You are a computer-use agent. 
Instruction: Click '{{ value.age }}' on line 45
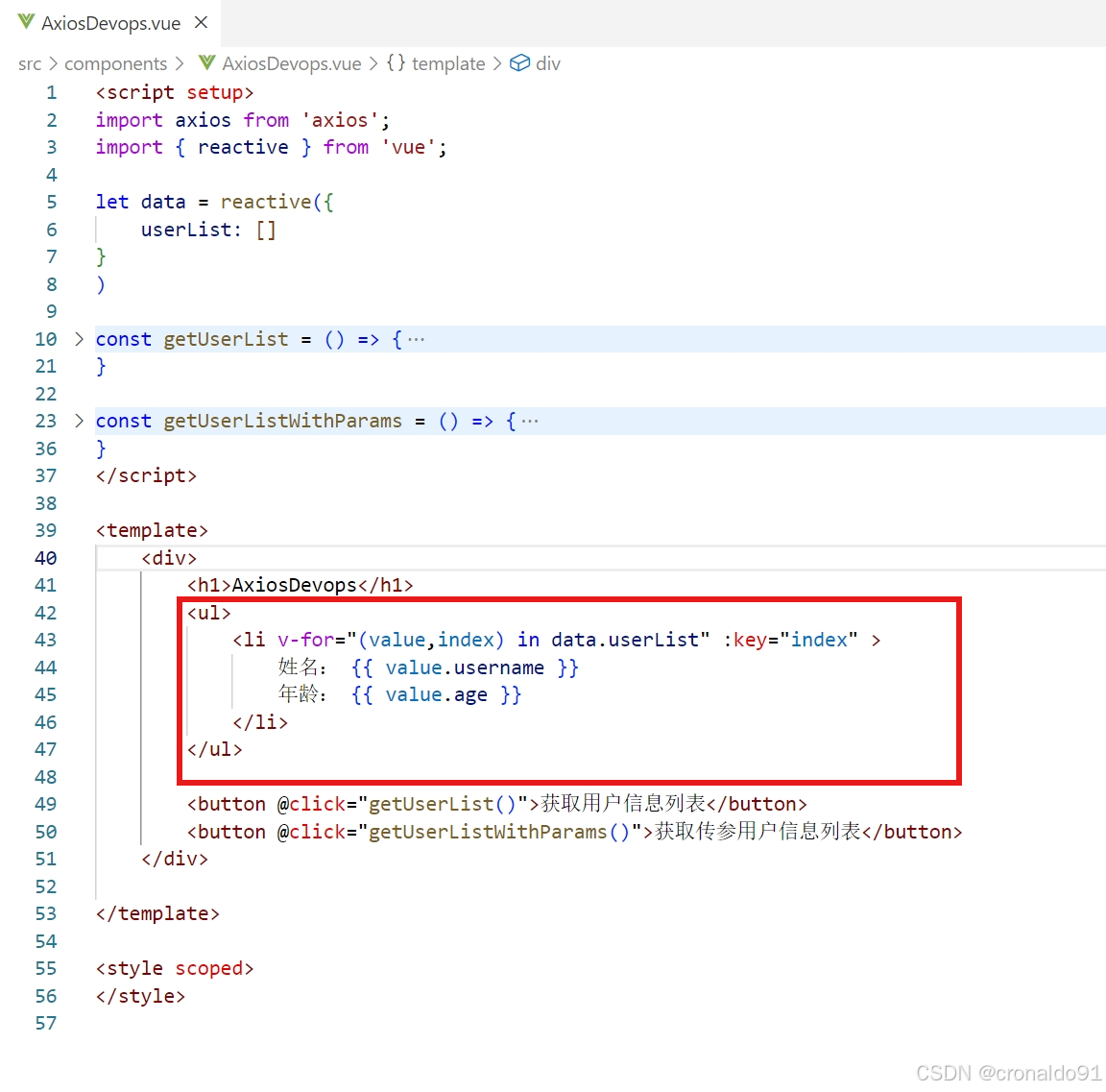[437, 694]
